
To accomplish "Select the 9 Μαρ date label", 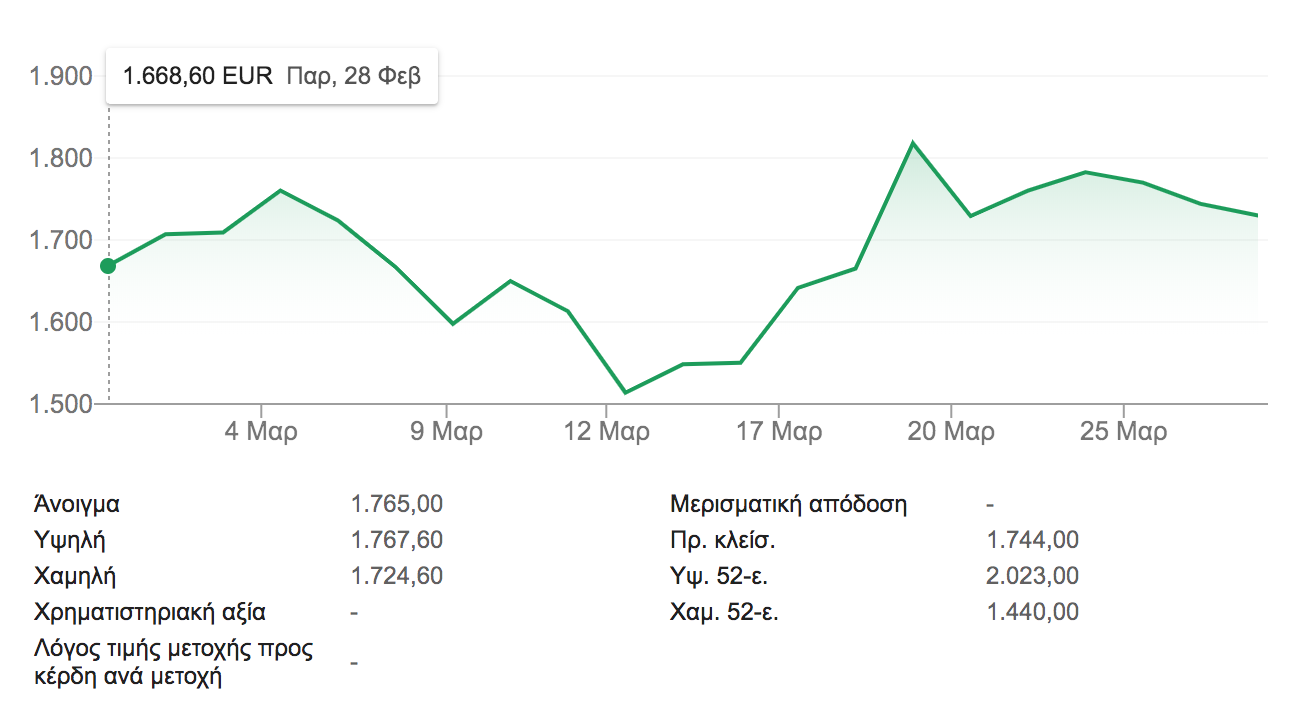I will [446, 432].
